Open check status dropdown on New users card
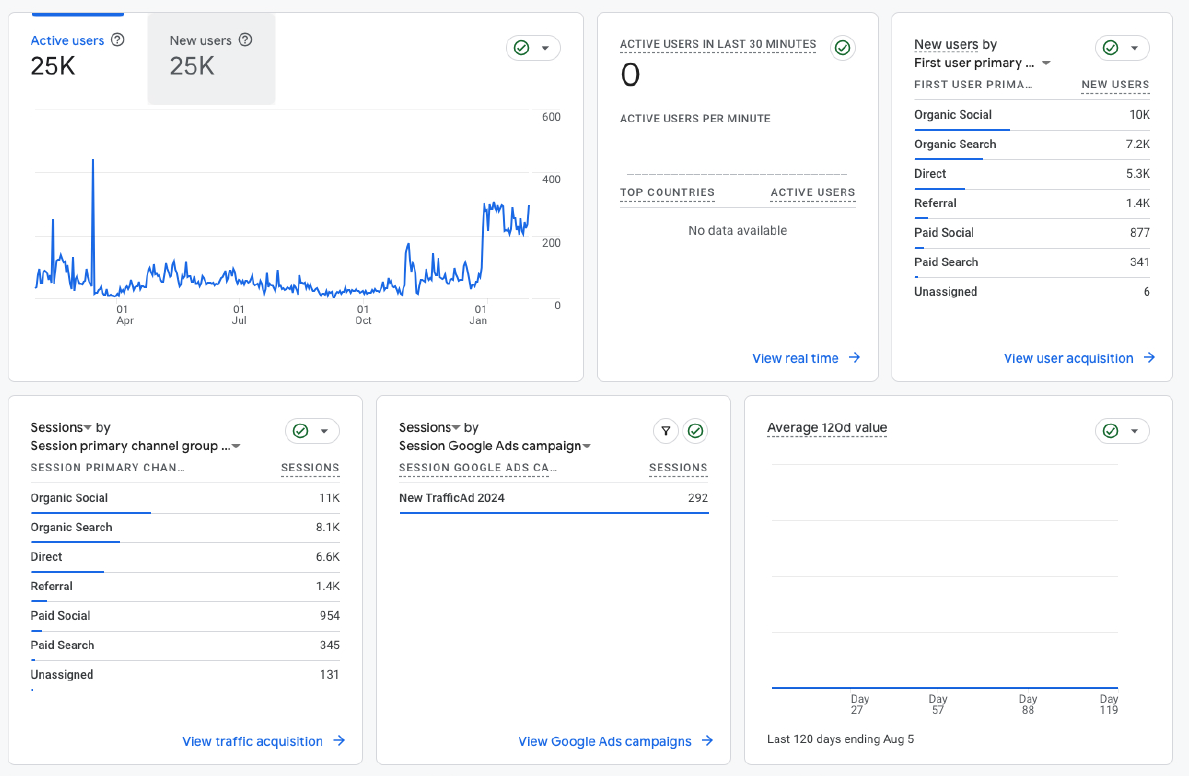This screenshot has height=776, width=1189. tap(1134, 48)
